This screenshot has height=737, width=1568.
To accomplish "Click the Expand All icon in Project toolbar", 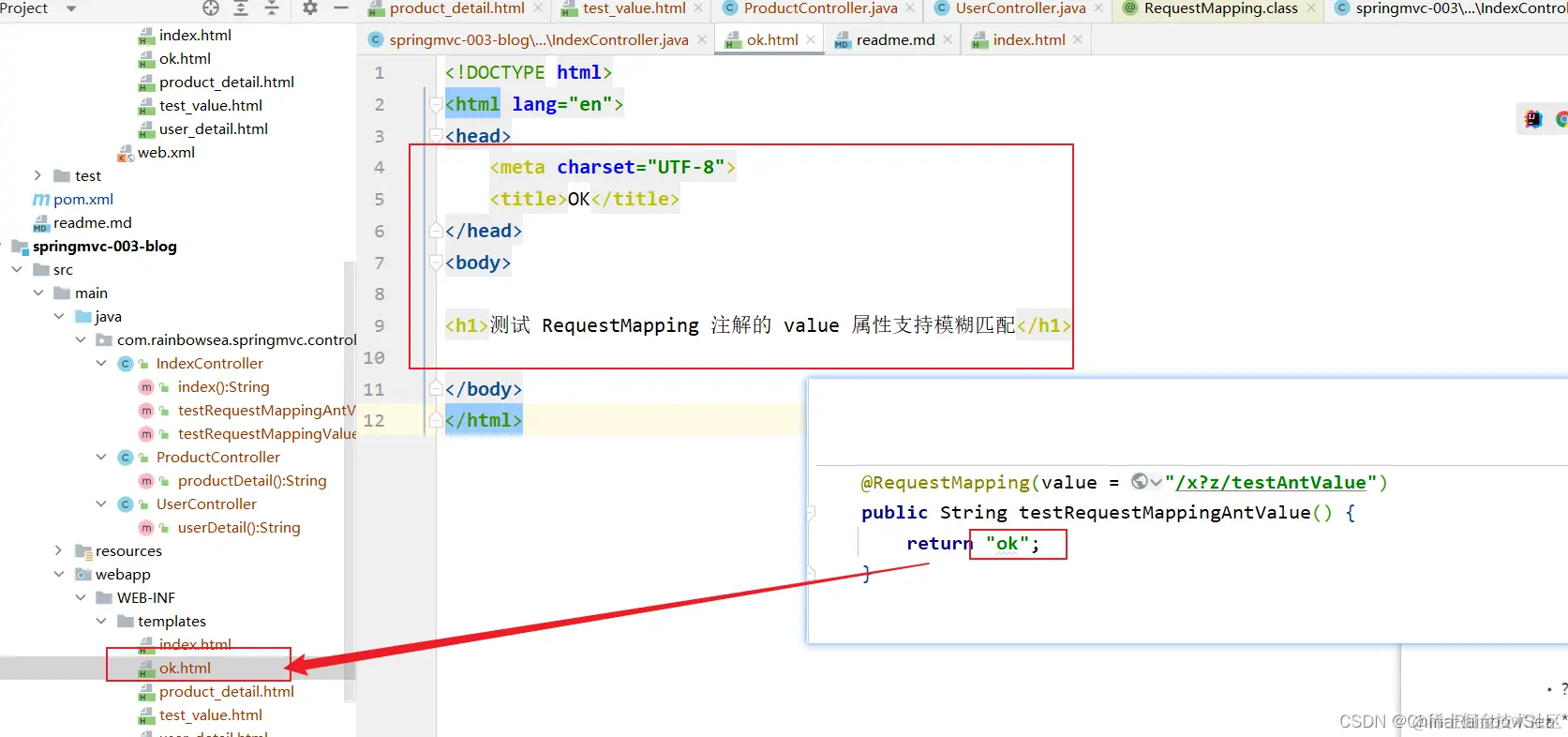I will [x=241, y=8].
